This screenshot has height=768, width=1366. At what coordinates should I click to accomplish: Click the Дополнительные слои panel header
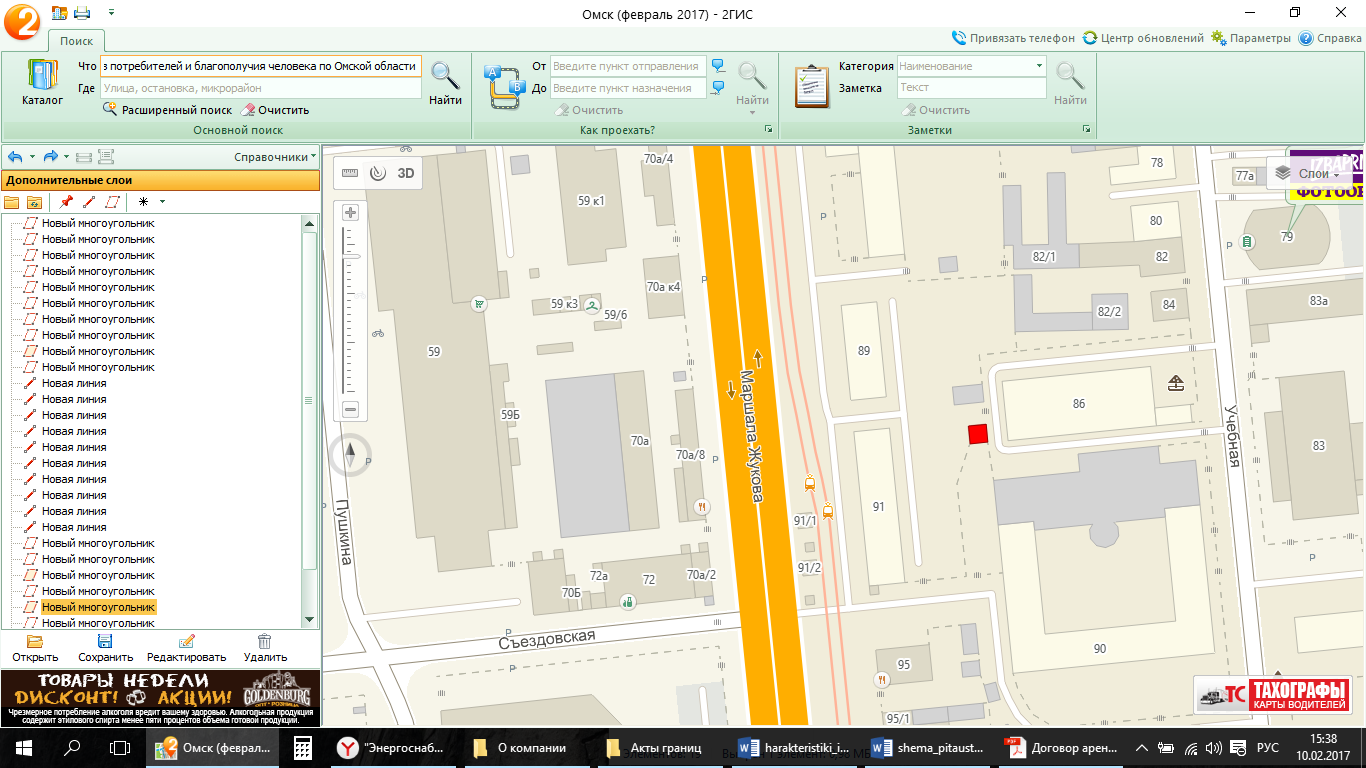(x=160, y=180)
